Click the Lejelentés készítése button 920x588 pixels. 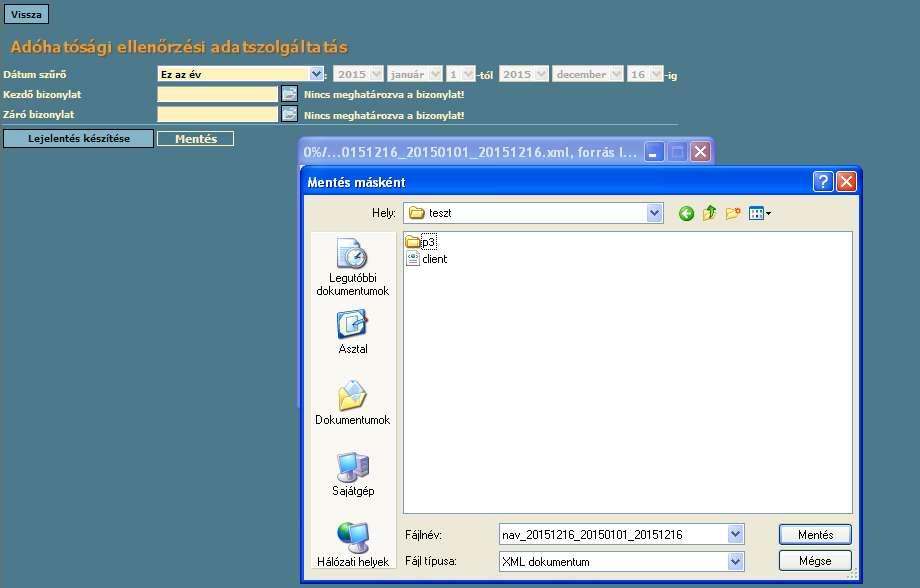tap(79, 138)
